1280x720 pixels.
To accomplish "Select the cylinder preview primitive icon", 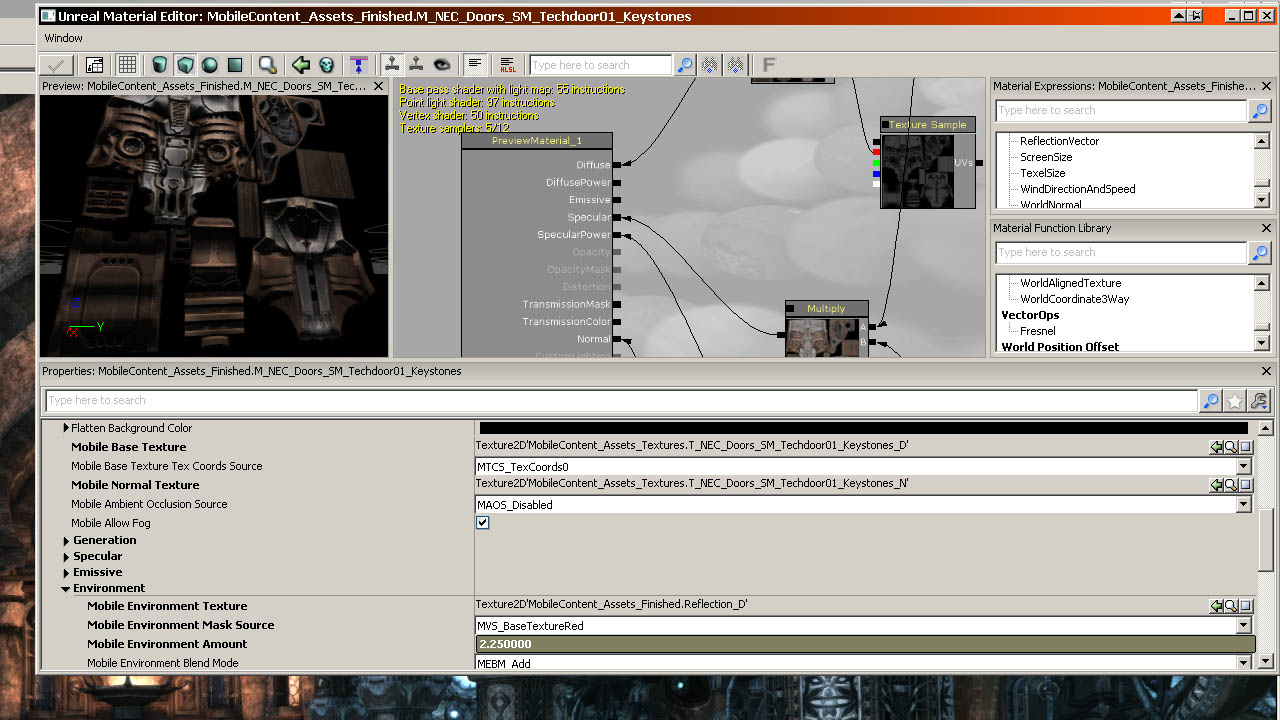I will click(x=160, y=65).
